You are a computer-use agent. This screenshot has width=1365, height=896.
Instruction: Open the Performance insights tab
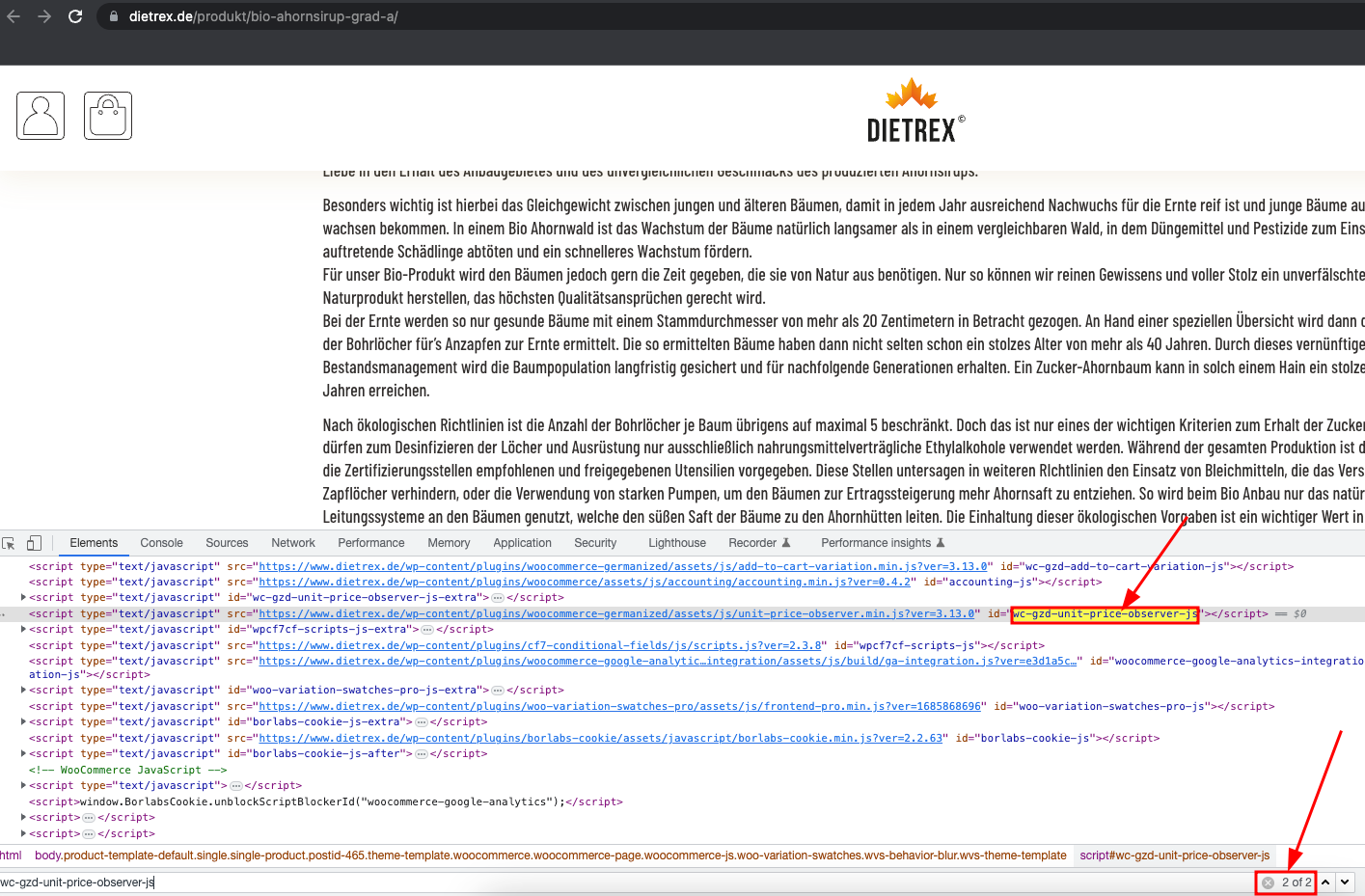tap(883, 543)
